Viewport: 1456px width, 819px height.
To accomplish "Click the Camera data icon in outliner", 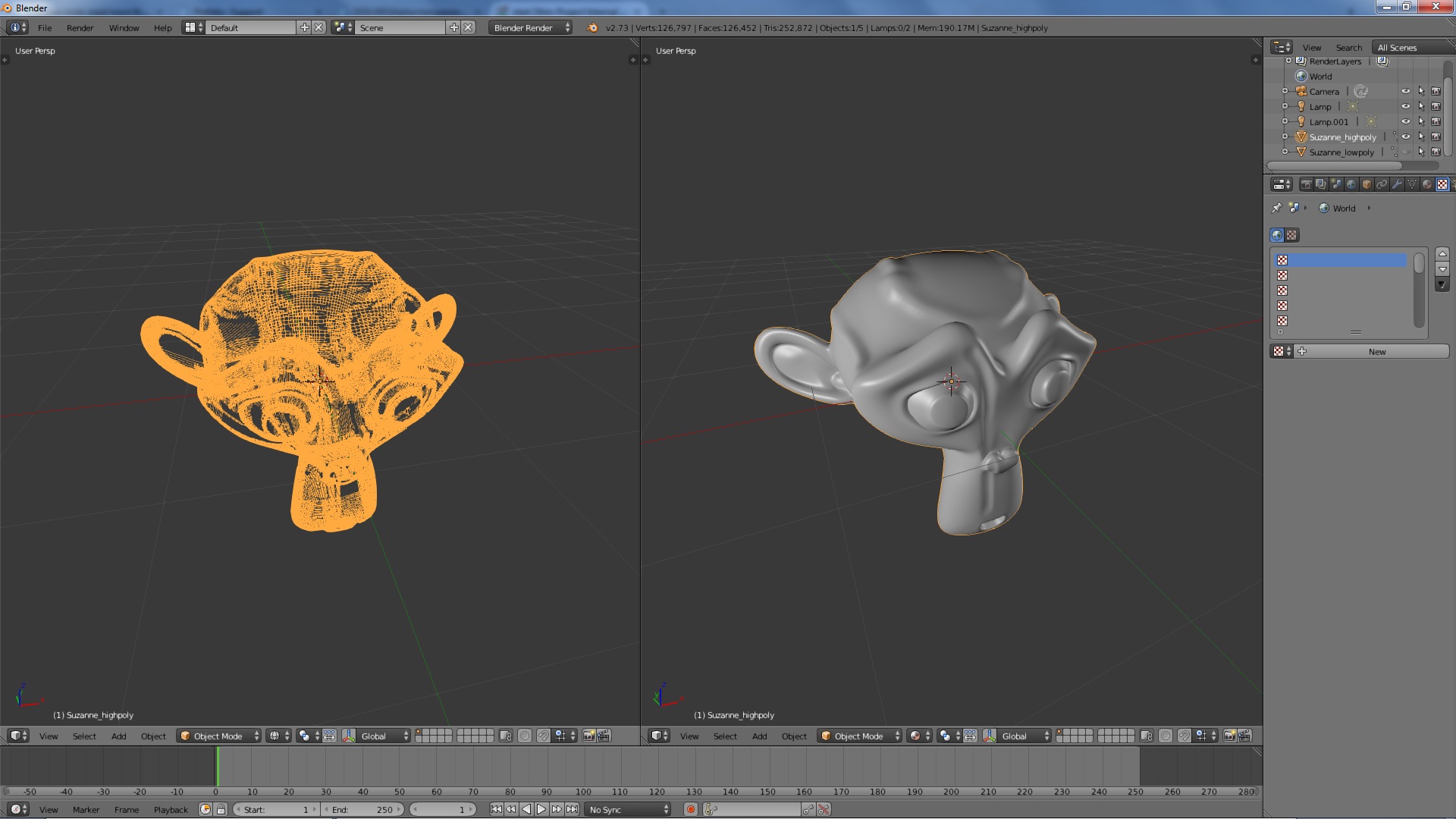I will click(1360, 91).
